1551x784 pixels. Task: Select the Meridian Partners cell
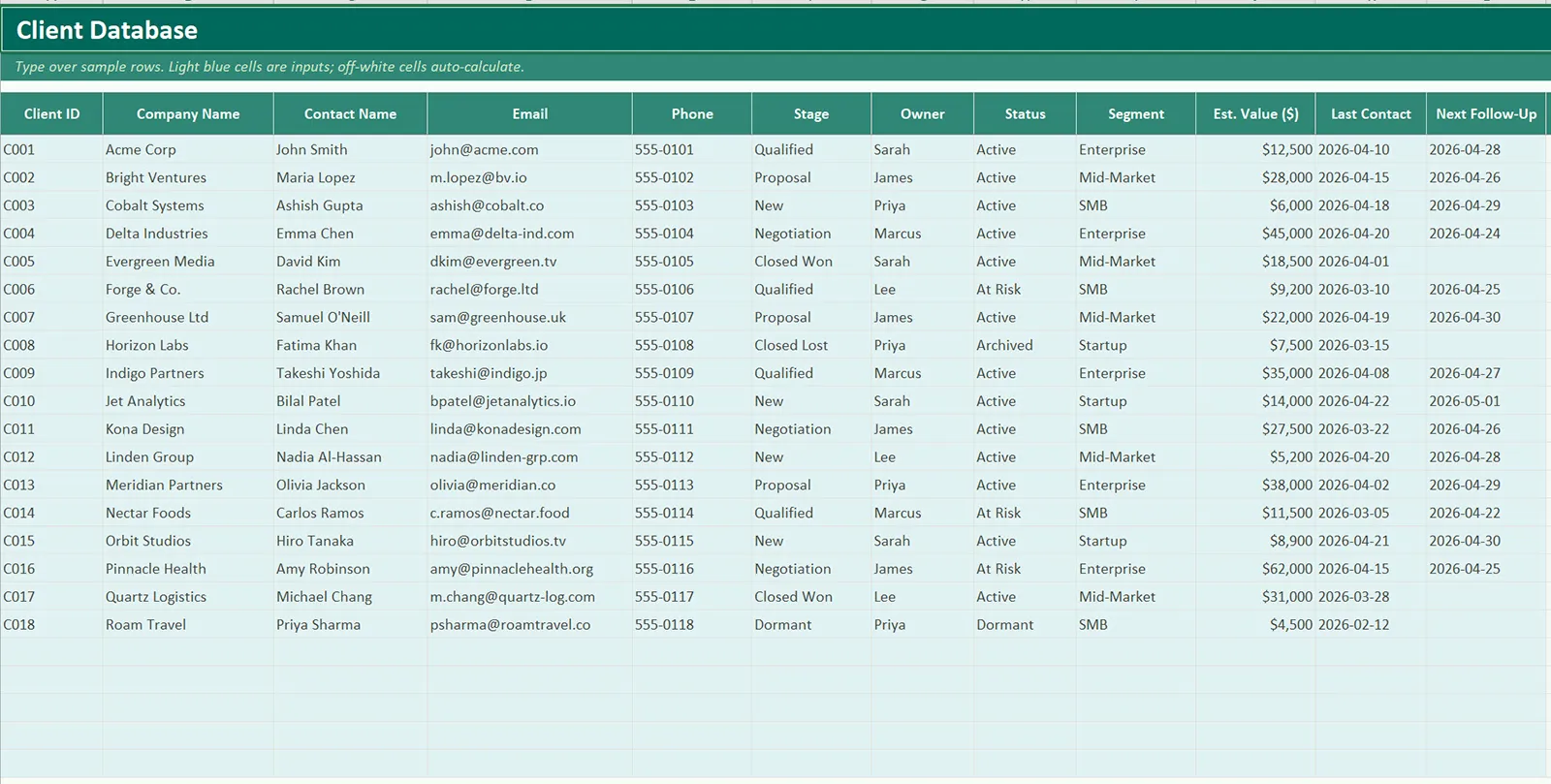pos(188,485)
